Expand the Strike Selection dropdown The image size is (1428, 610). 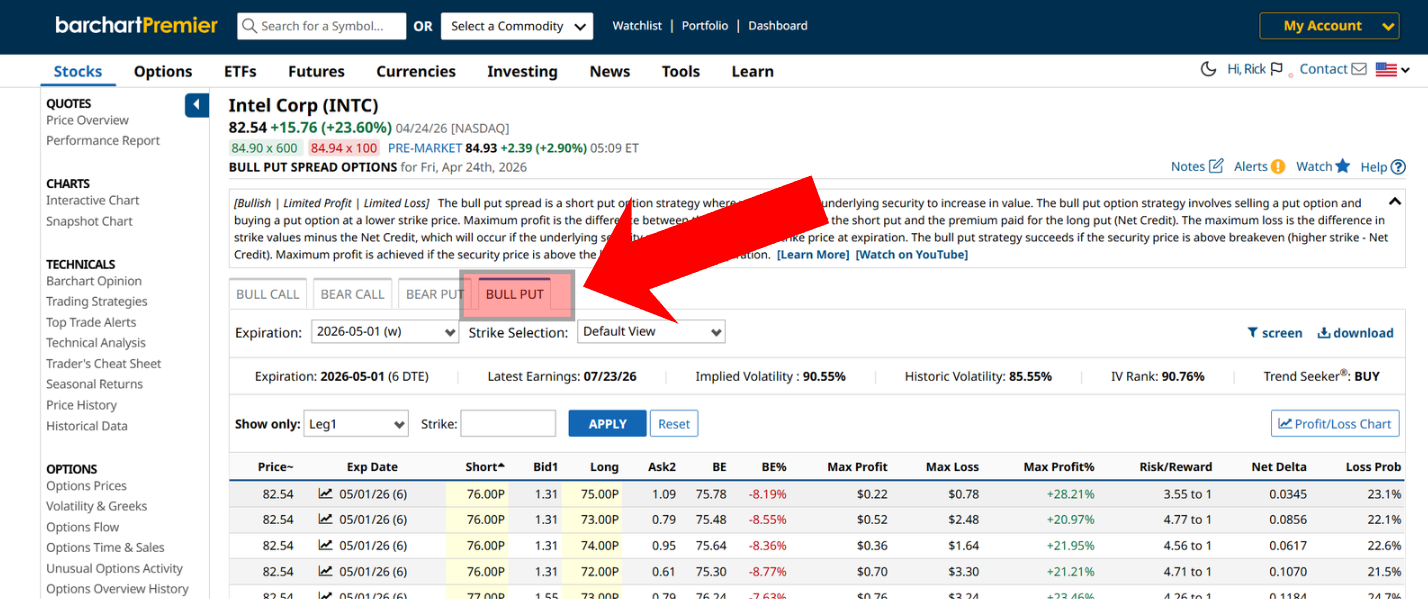(651, 332)
